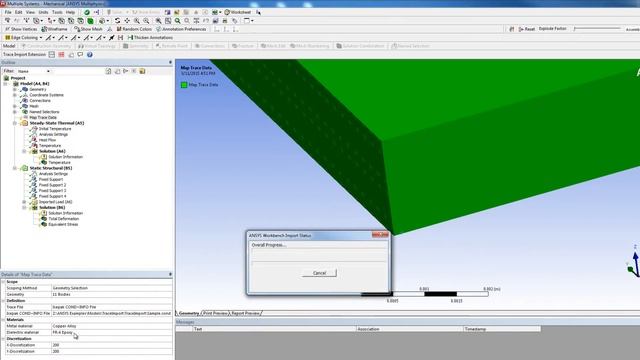640x360 pixels.
Task: Click the Trace Import Extension help icon
Action: point(90,54)
